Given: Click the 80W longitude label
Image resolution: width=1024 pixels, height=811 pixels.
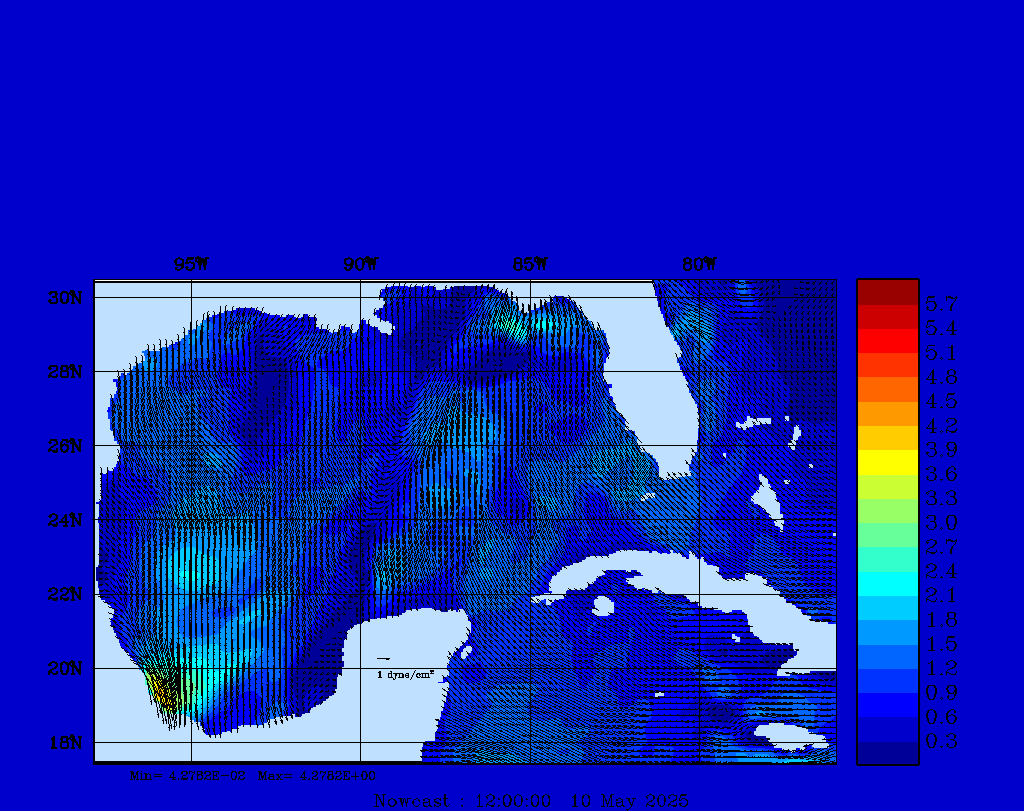Looking at the screenshot, I should pos(699,265).
